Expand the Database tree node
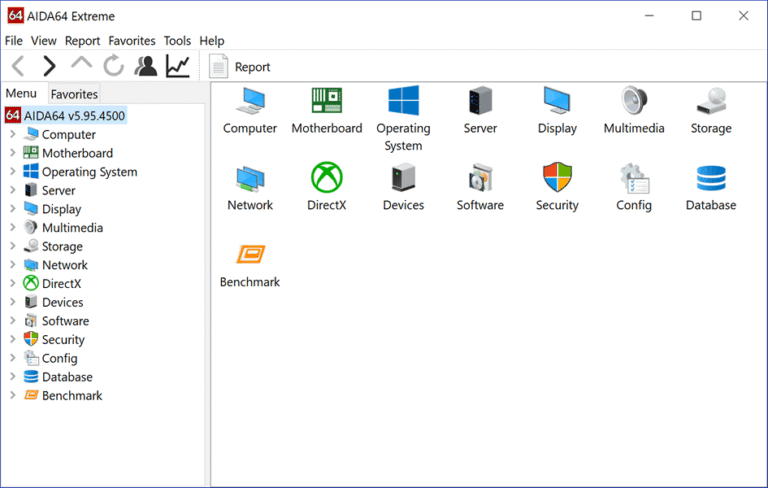Image resolution: width=768 pixels, height=488 pixels. [x=13, y=376]
